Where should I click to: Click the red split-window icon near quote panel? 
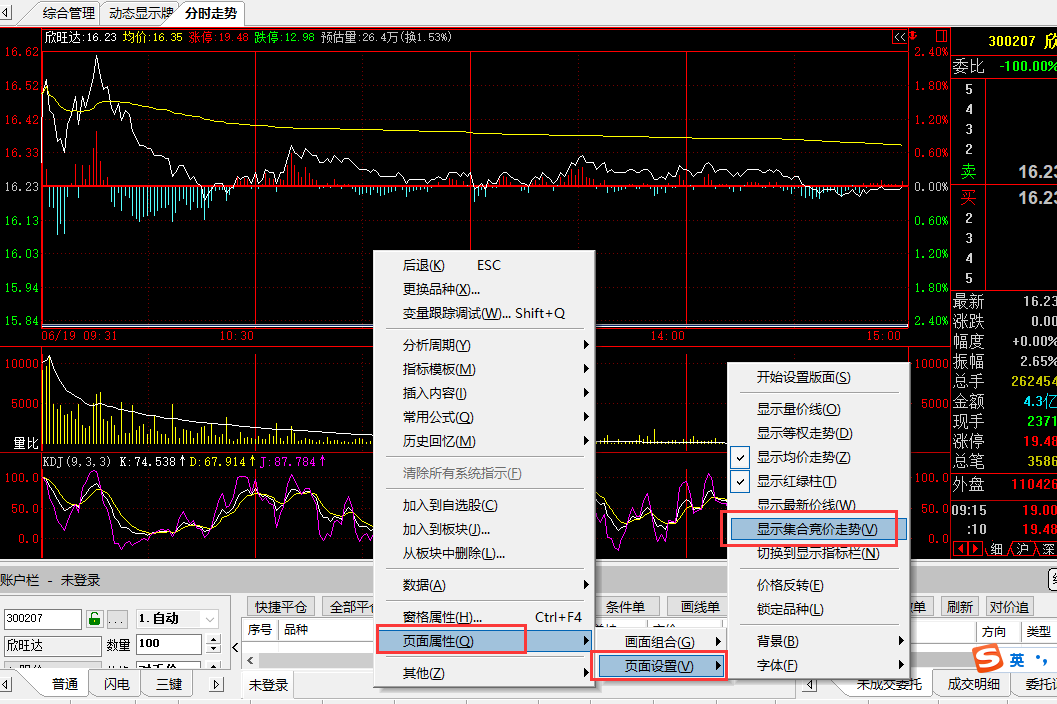pos(940,37)
